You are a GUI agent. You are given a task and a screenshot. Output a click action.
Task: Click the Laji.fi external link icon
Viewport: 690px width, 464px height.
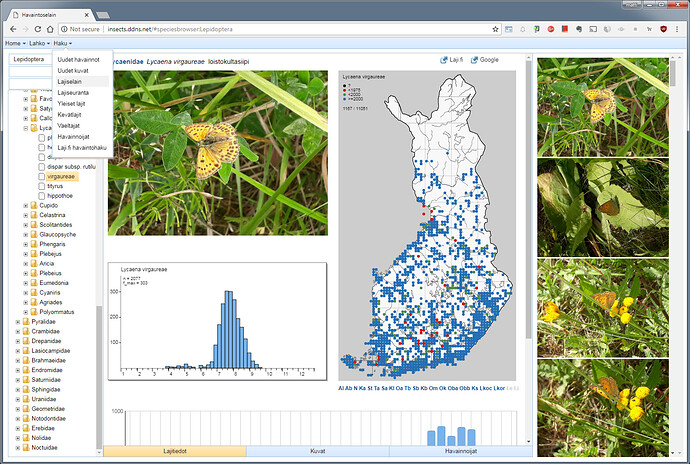click(444, 60)
